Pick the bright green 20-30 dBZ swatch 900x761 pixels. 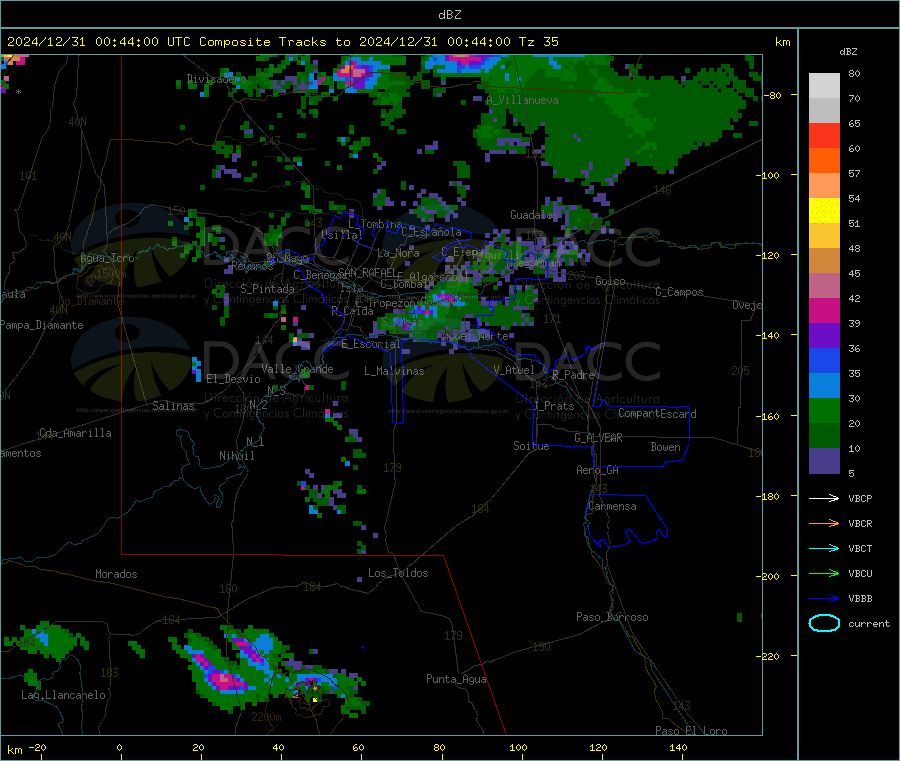point(824,410)
